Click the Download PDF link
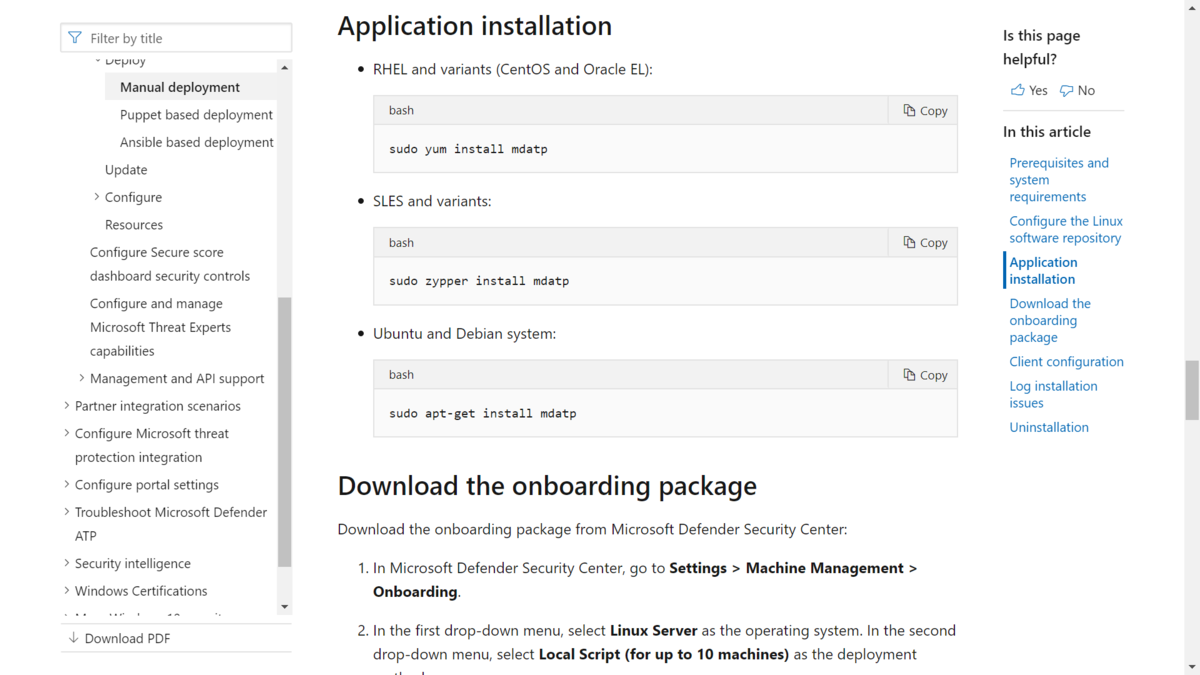Screen dimensions: 1200x675 click(x=128, y=638)
